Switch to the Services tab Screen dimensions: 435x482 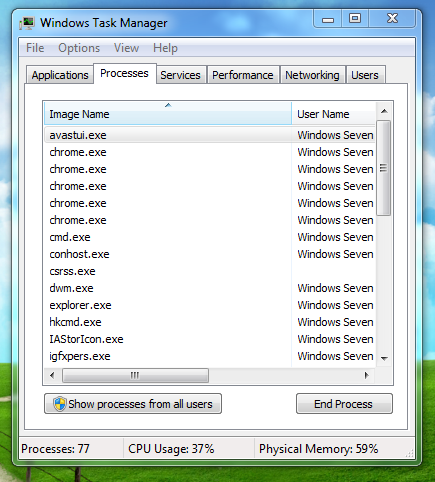coord(180,75)
